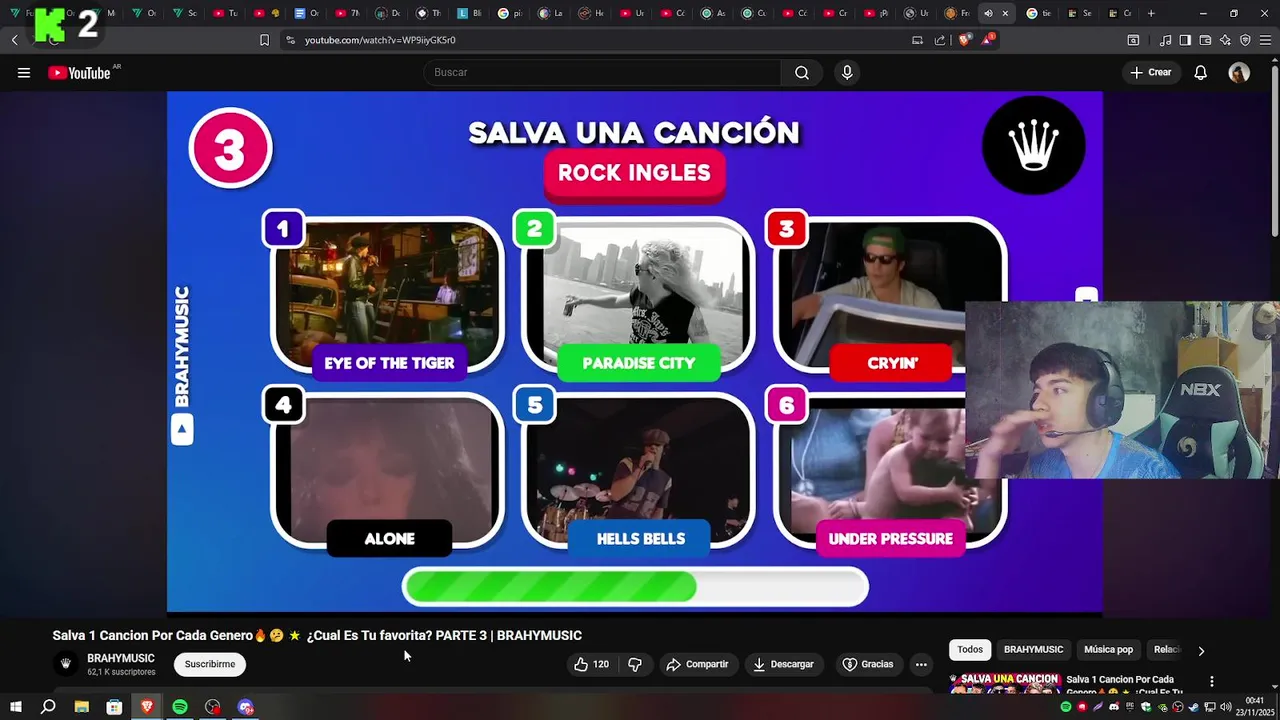Open BRAHYMUSIC channel name link
1280x720 pixels.
pyautogui.click(x=121, y=658)
